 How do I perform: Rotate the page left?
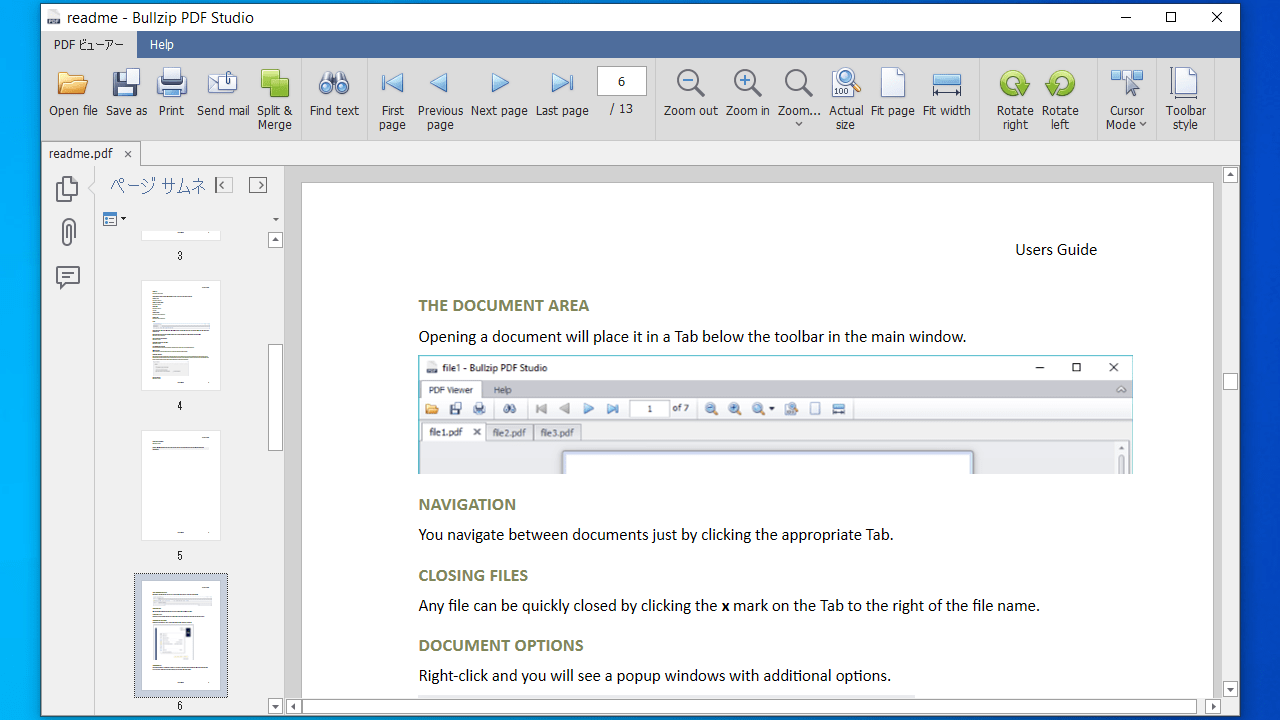(1060, 99)
